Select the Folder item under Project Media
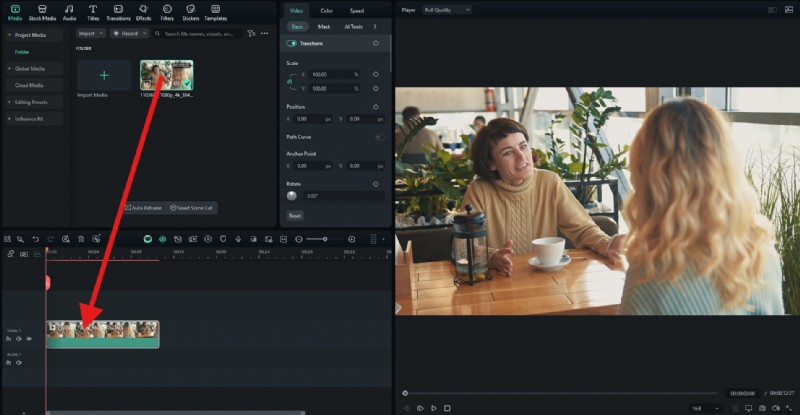The height and width of the screenshot is (415, 800). point(22,52)
